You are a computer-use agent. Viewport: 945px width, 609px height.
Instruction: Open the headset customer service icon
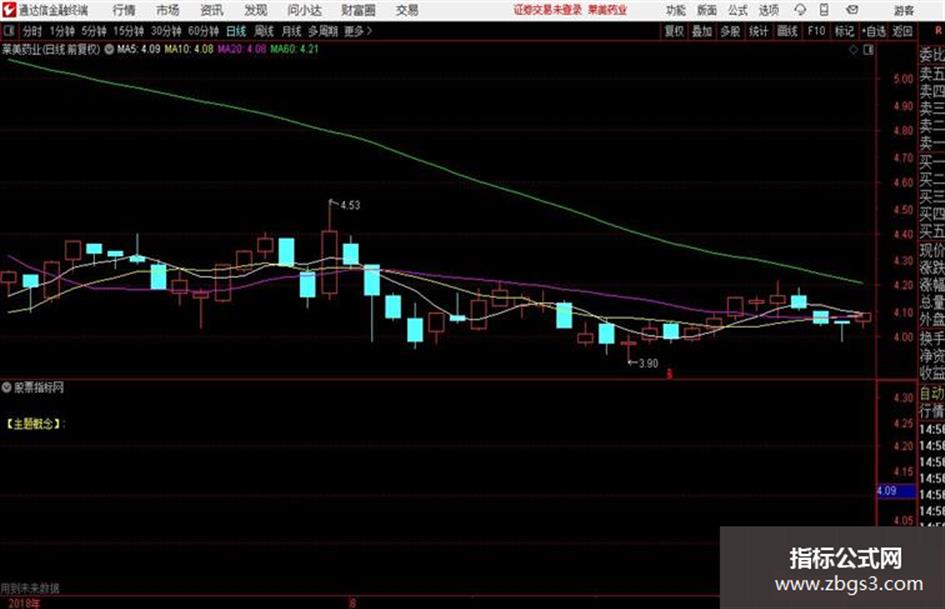coord(800,10)
